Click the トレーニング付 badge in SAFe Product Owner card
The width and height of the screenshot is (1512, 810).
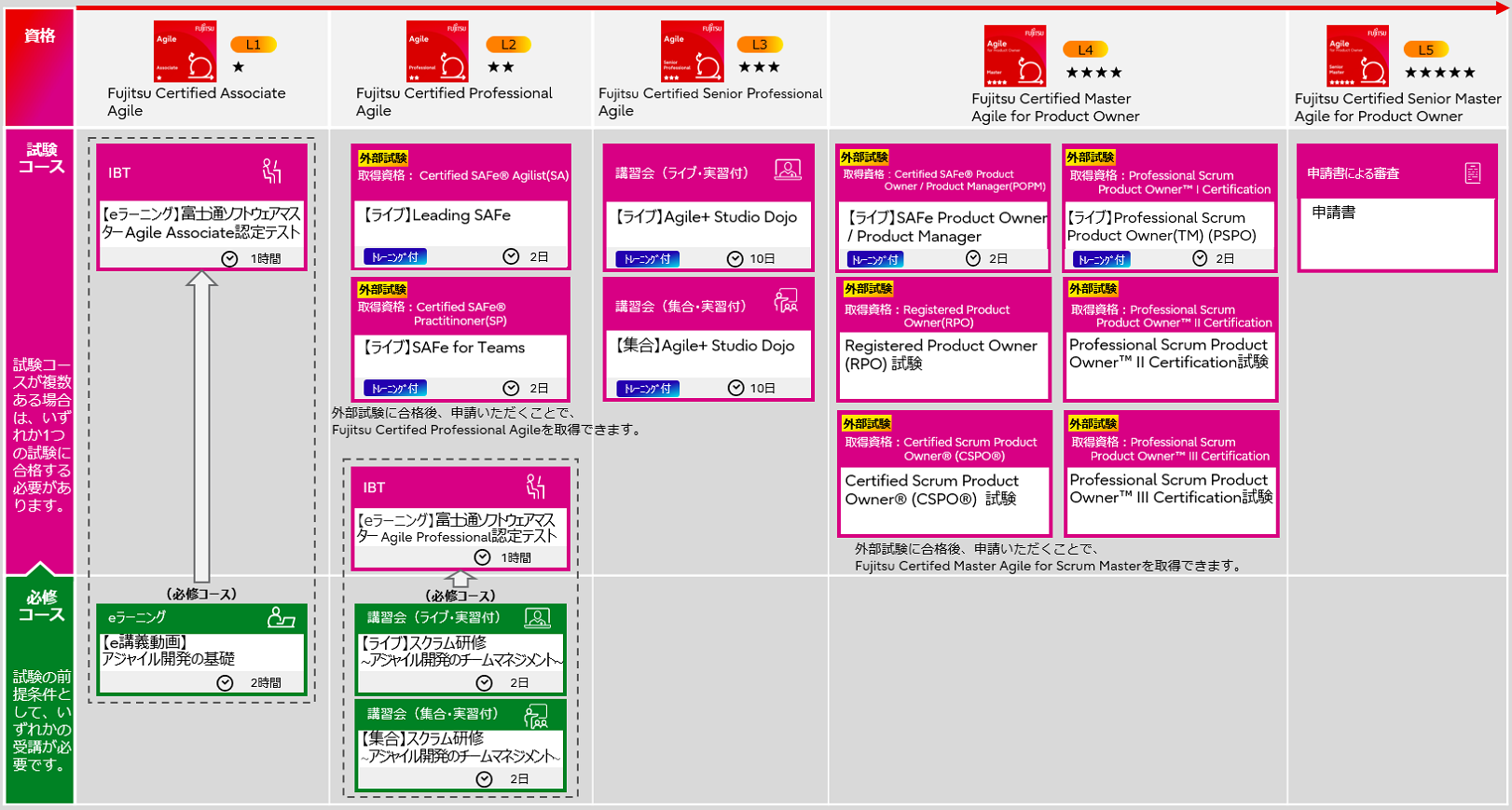[x=875, y=259]
